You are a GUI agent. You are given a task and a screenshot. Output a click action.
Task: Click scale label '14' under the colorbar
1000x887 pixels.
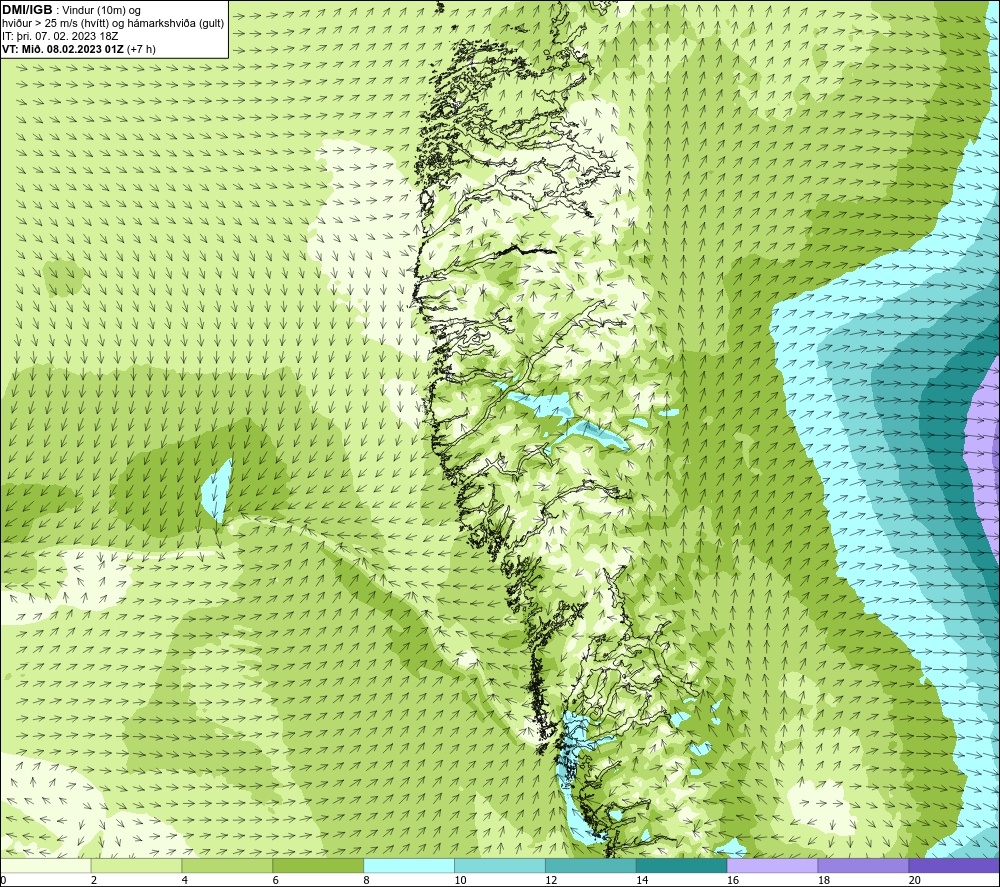click(642, 881)
